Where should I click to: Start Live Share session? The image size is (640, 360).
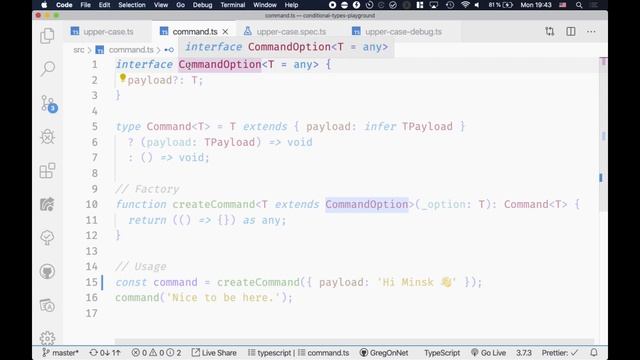click(x=214, y=353)
